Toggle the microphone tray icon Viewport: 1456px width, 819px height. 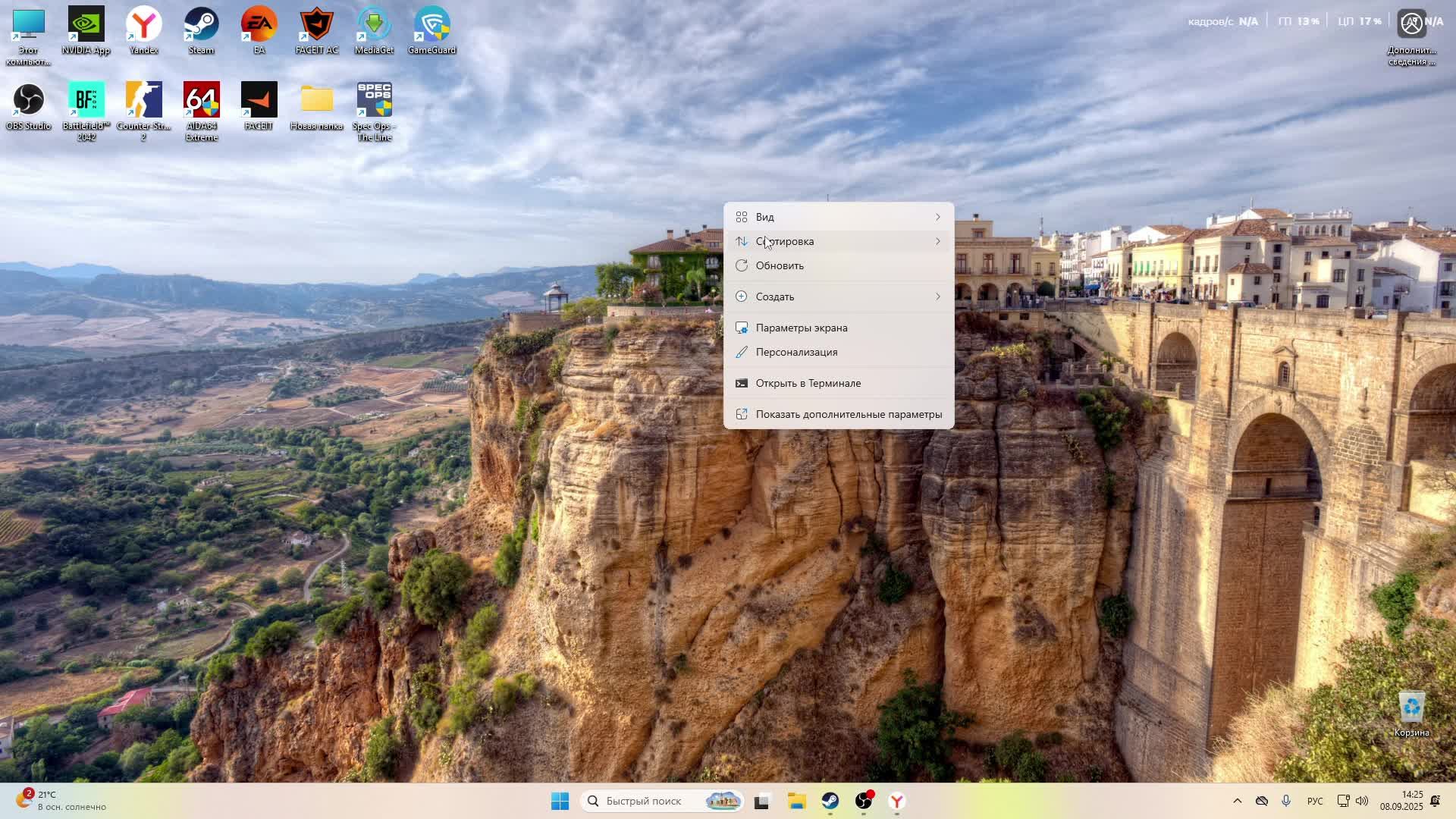[x=1286, y=801]
